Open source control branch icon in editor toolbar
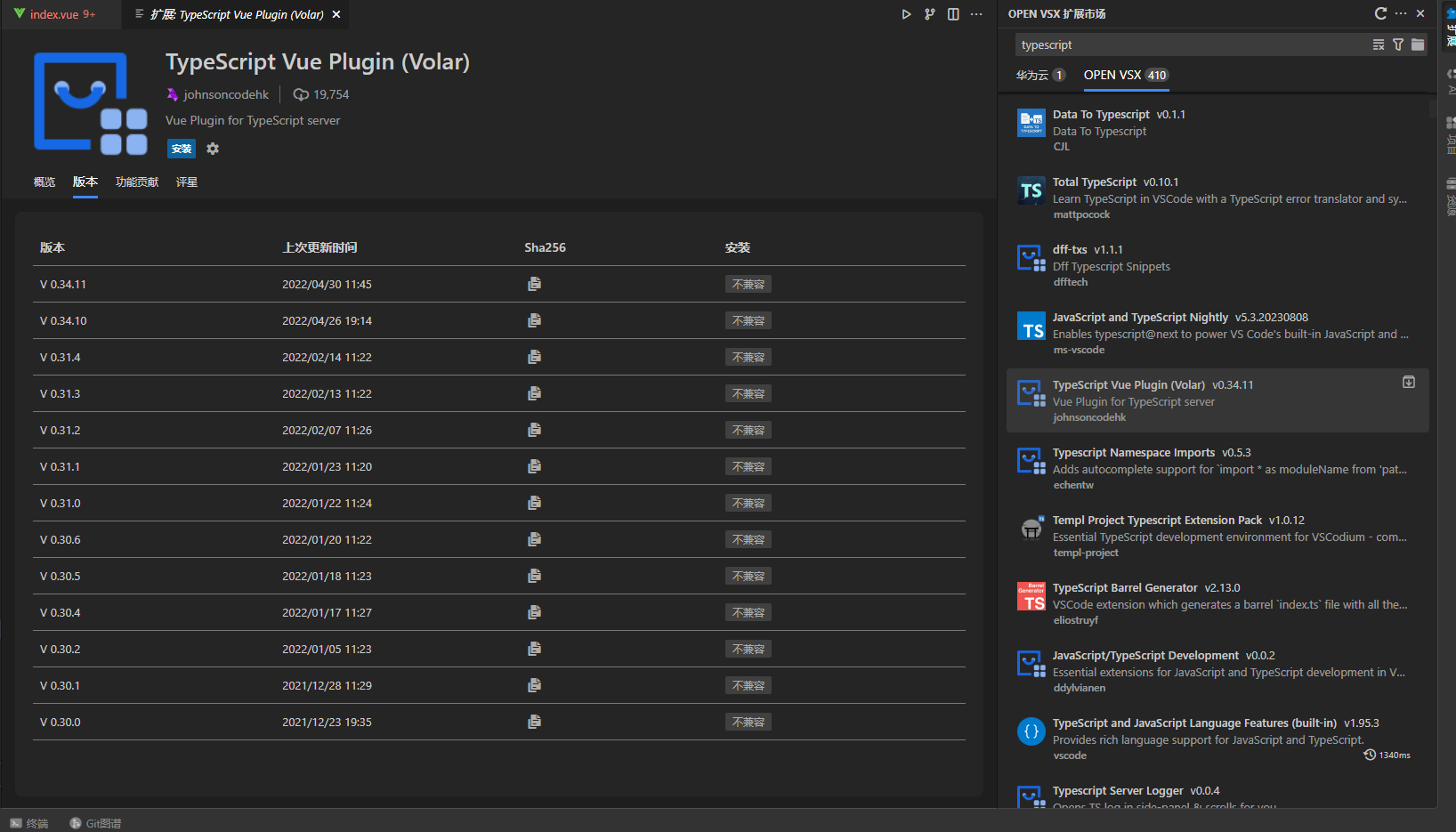Image resolution: width=1456 pixels, height=832 pixels. (x=930, y=14)
